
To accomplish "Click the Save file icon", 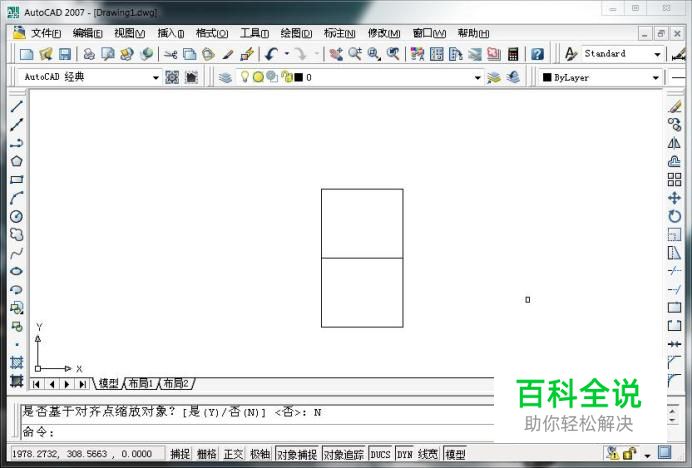I will (65, 54).
